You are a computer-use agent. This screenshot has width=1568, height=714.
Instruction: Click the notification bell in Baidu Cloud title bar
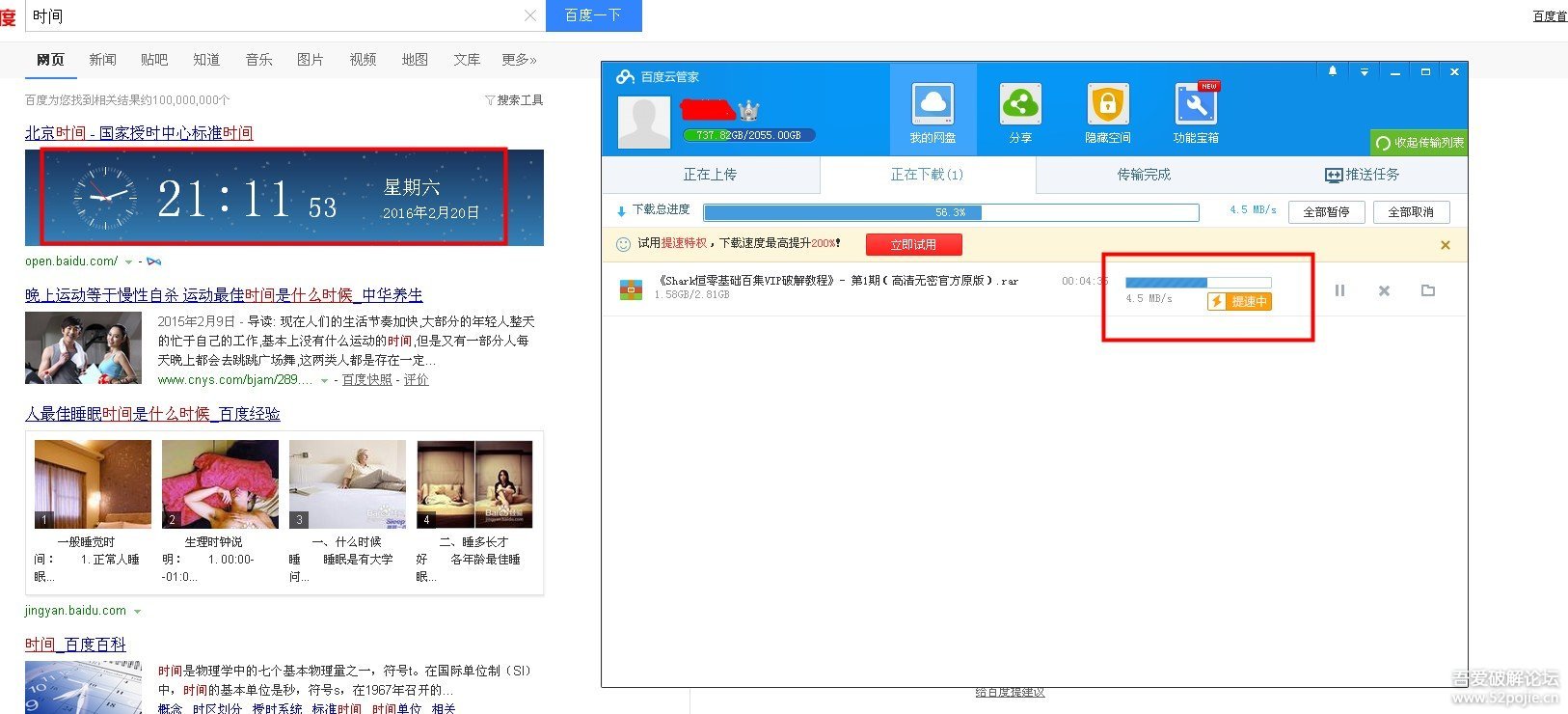1333,71
